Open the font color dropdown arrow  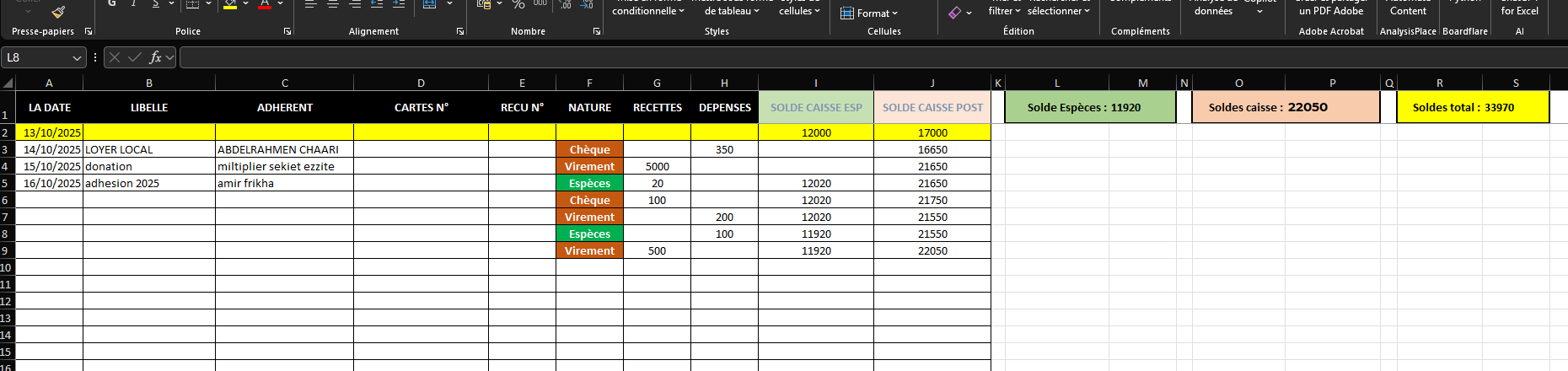tap(281, 5)
